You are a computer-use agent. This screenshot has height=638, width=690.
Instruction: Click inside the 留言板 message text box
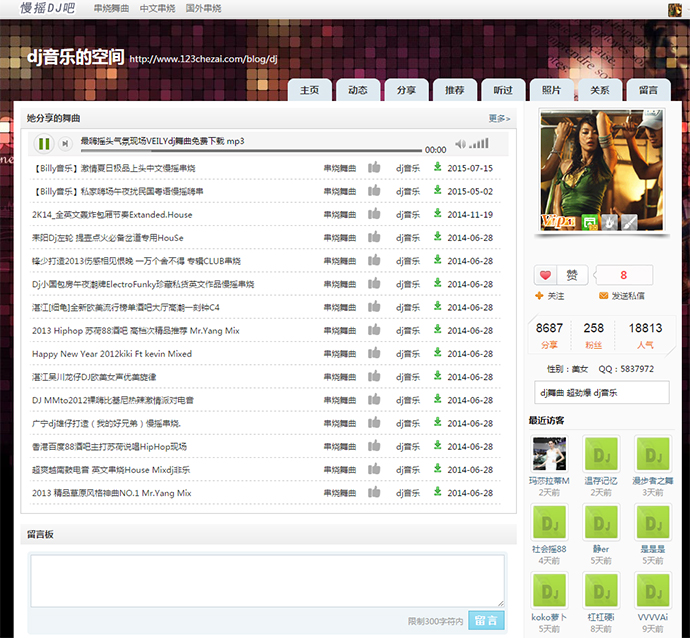pos(268,581)
